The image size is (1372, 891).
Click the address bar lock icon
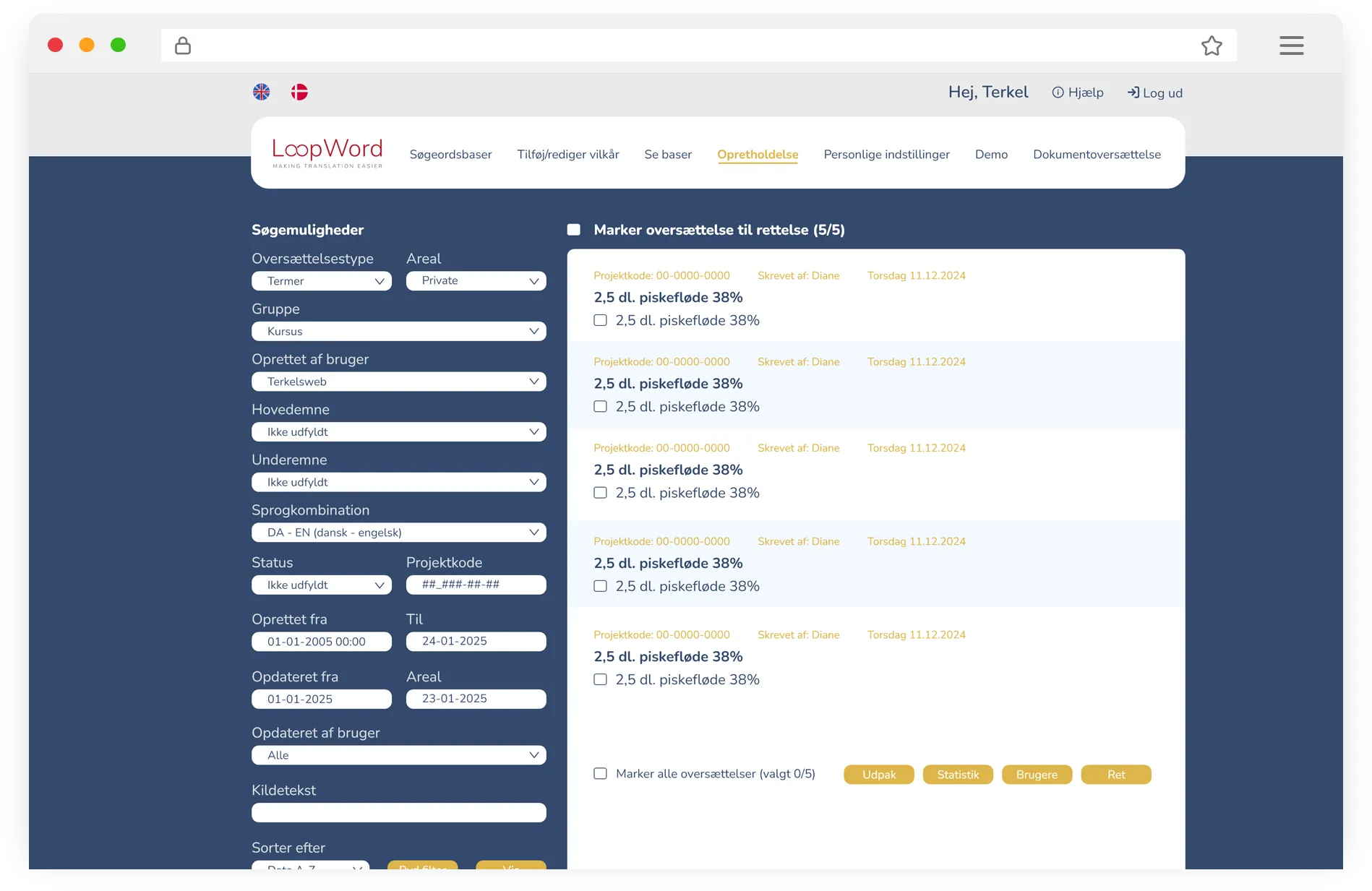point(183,46)
